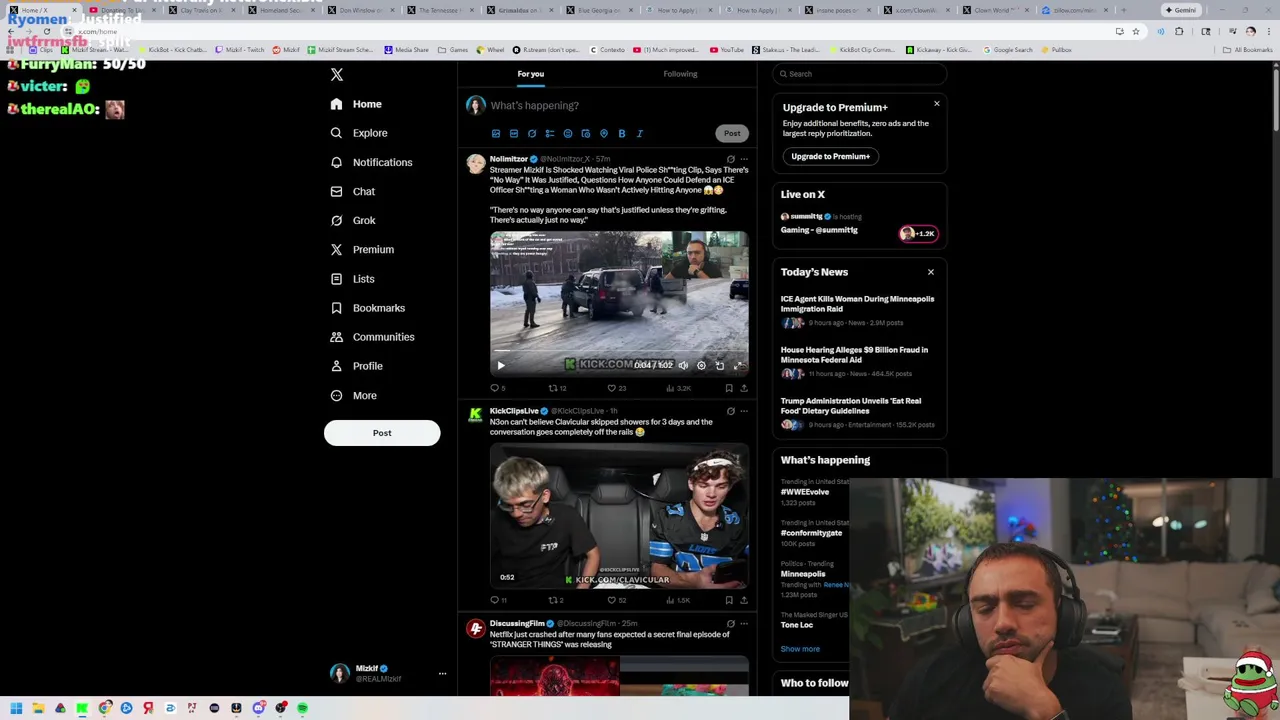
Task: Switch to the For you tab
Action: tap(531, 74)
